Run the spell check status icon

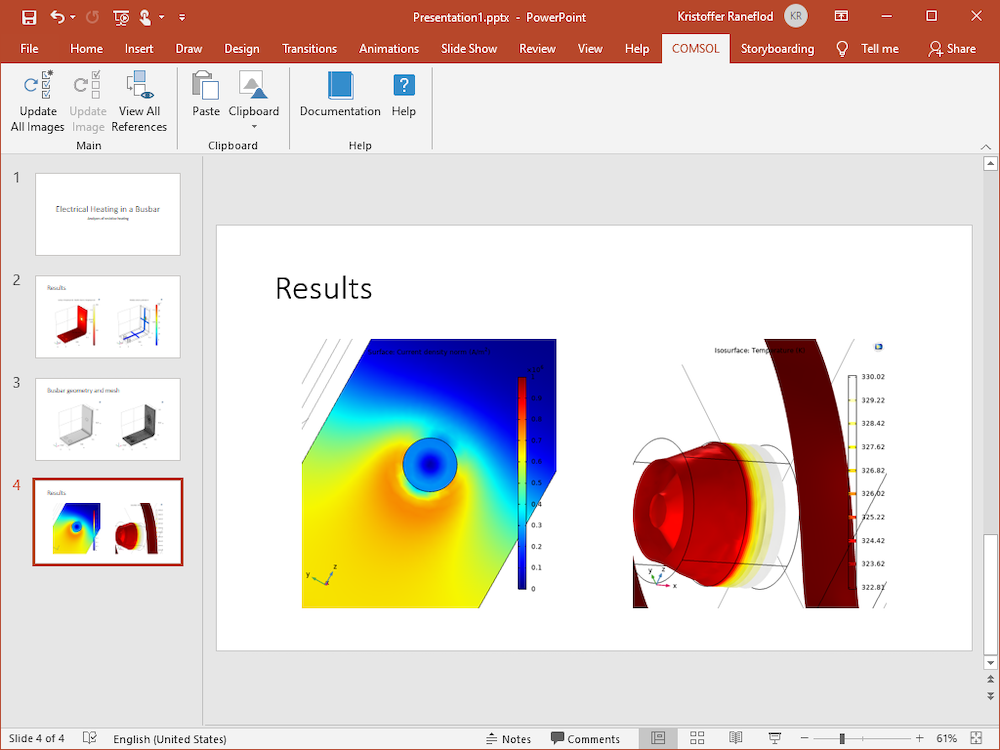pos(90,738)
